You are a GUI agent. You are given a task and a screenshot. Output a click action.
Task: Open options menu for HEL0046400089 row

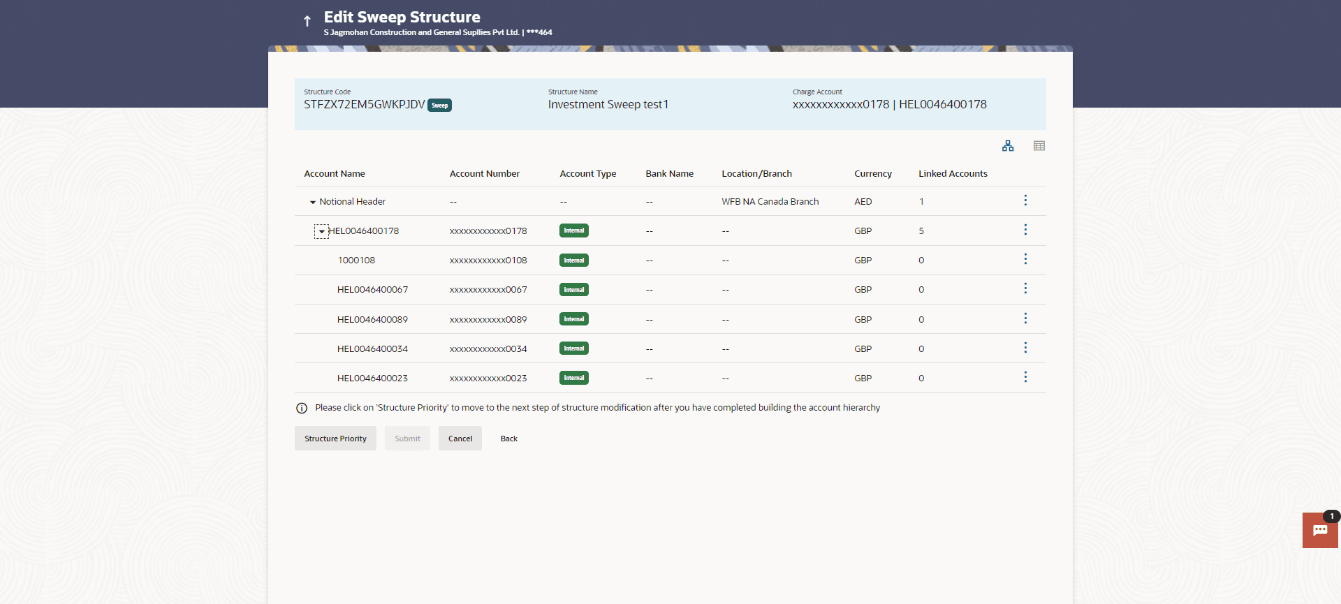[1025, 319]
